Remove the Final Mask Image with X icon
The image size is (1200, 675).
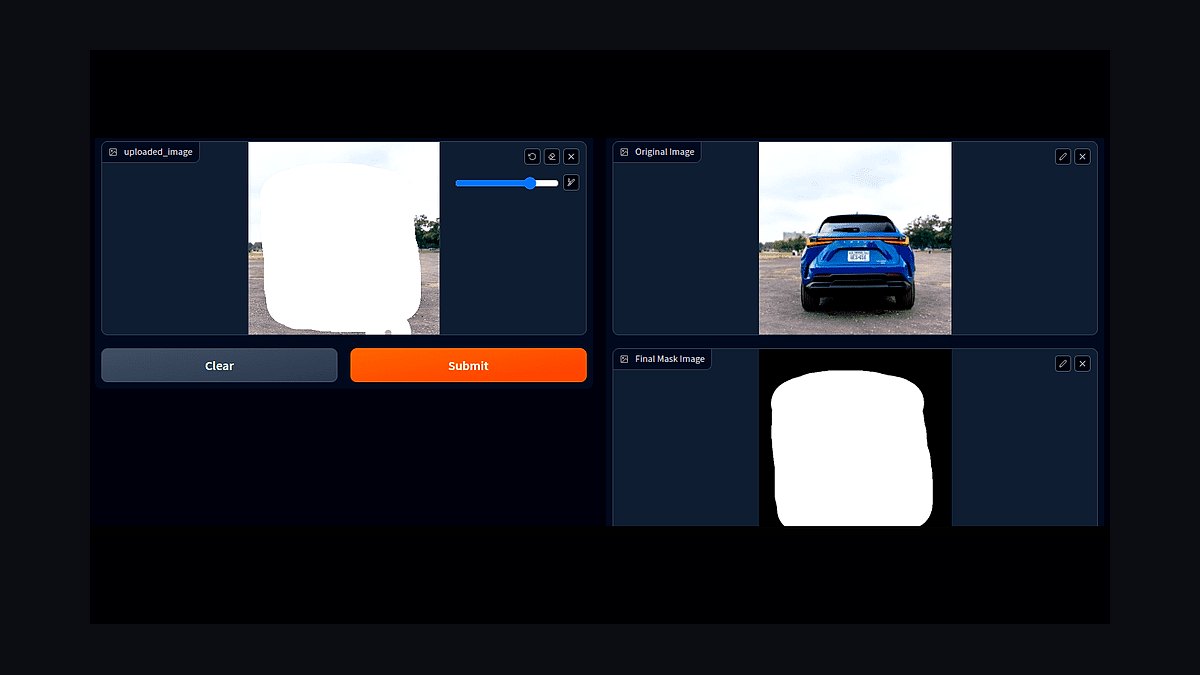coord(1082,363)
